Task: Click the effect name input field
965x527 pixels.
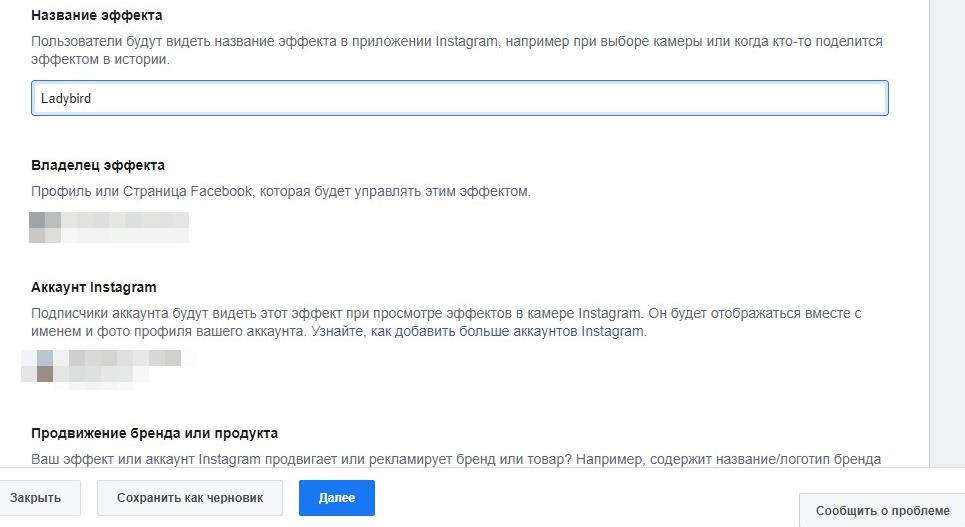Action: click(459, 99)
